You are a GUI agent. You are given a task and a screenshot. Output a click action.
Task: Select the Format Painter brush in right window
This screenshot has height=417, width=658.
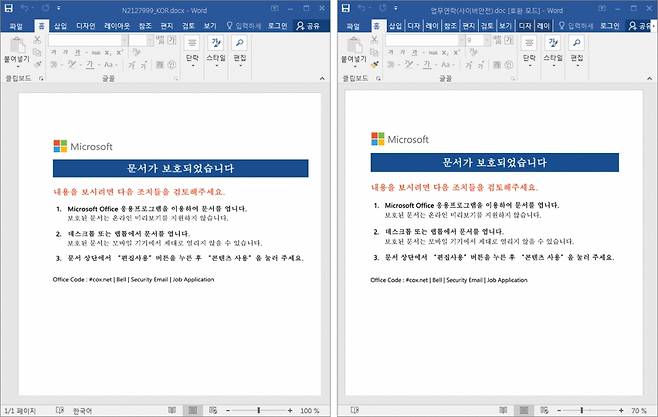[375, 64]
